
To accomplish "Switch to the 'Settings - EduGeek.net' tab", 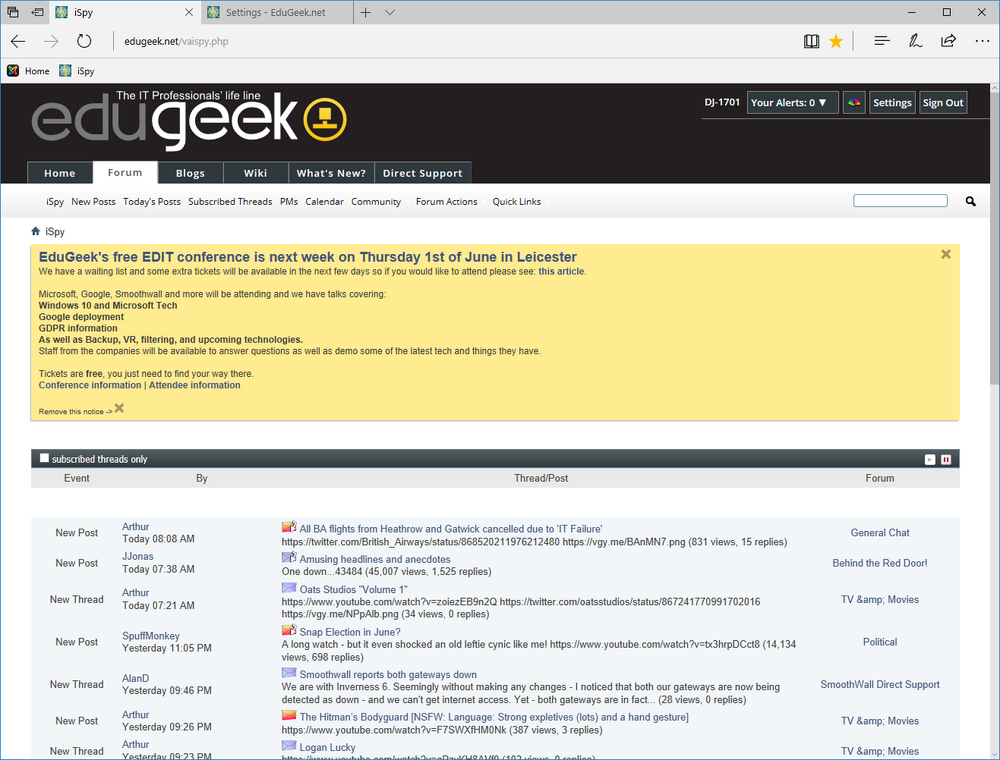I will (276, 12).
